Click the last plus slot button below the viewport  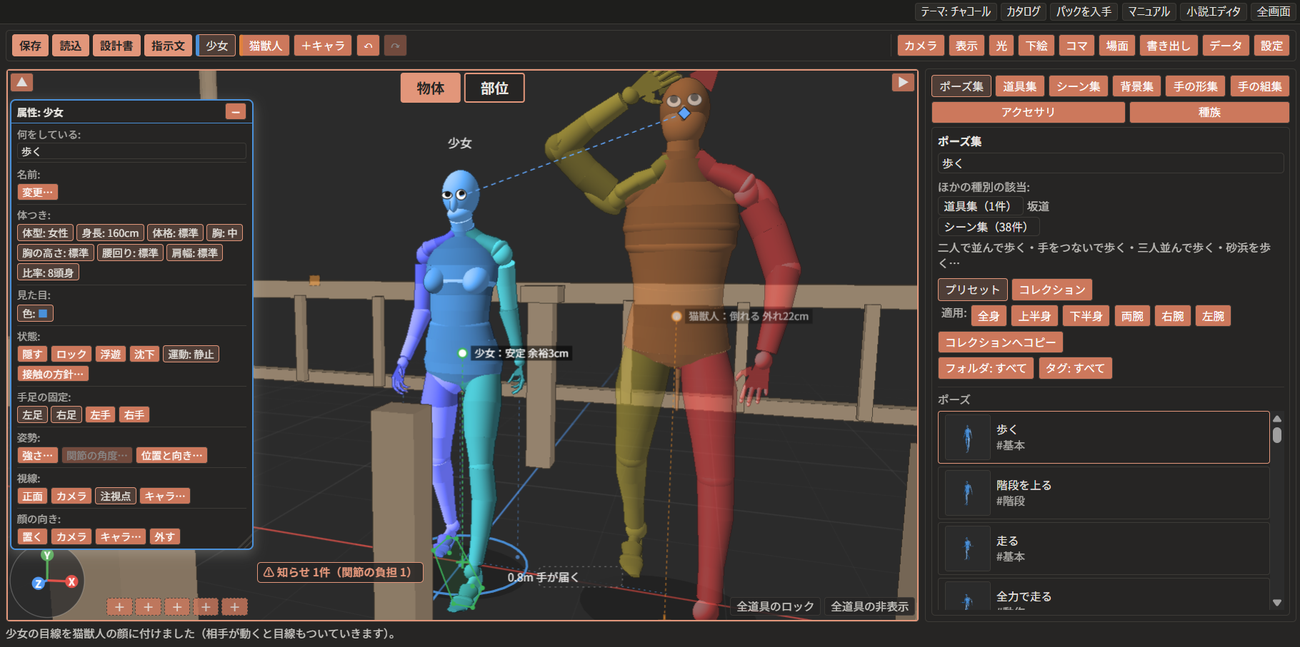point(235,606)
